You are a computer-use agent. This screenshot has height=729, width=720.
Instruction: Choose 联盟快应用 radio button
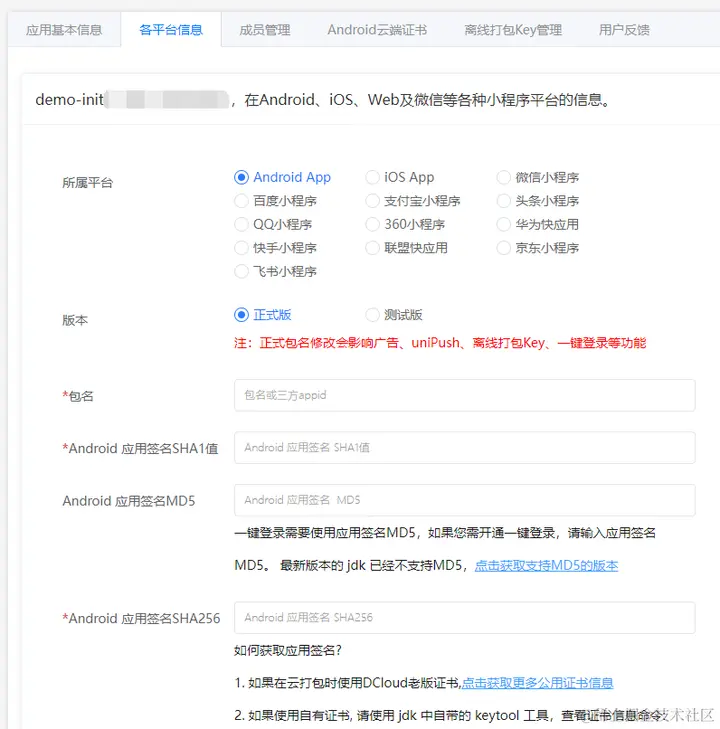click(372, 248)
